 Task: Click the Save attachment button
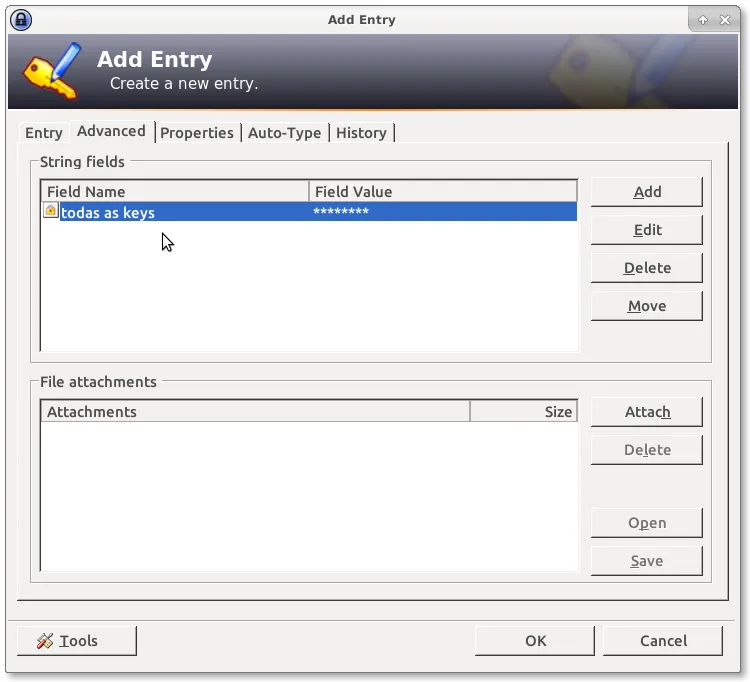click(x=647, y=561)
